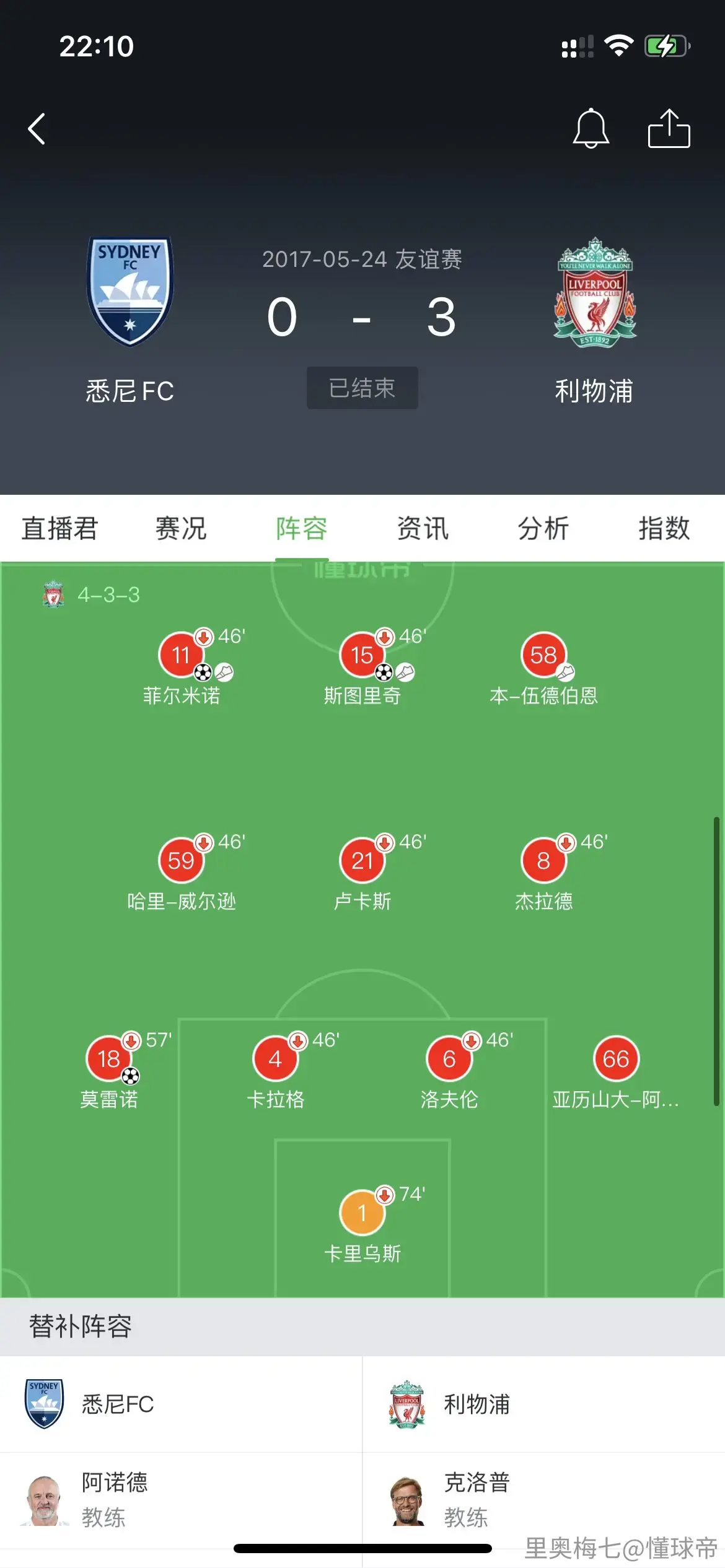
Task: Open the 分析 tab
Action: tap(543, 528)
